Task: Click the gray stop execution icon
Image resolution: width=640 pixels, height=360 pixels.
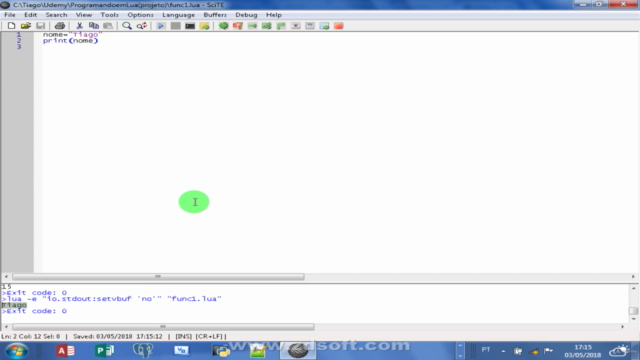Action: coord(176,26)
